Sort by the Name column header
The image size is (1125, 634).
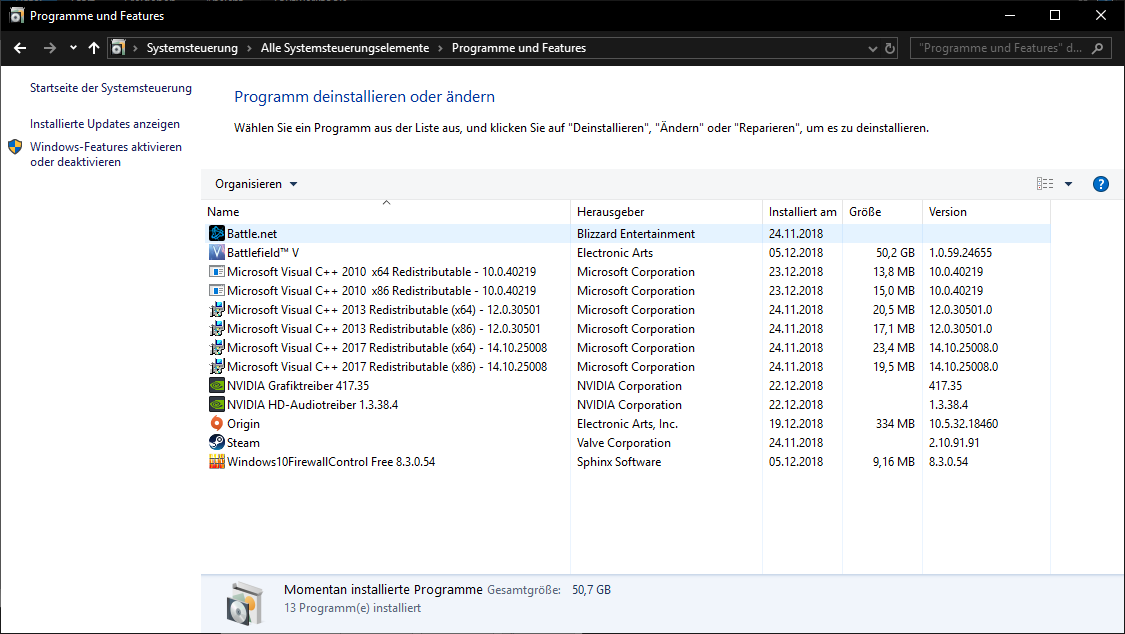point(386,212)
